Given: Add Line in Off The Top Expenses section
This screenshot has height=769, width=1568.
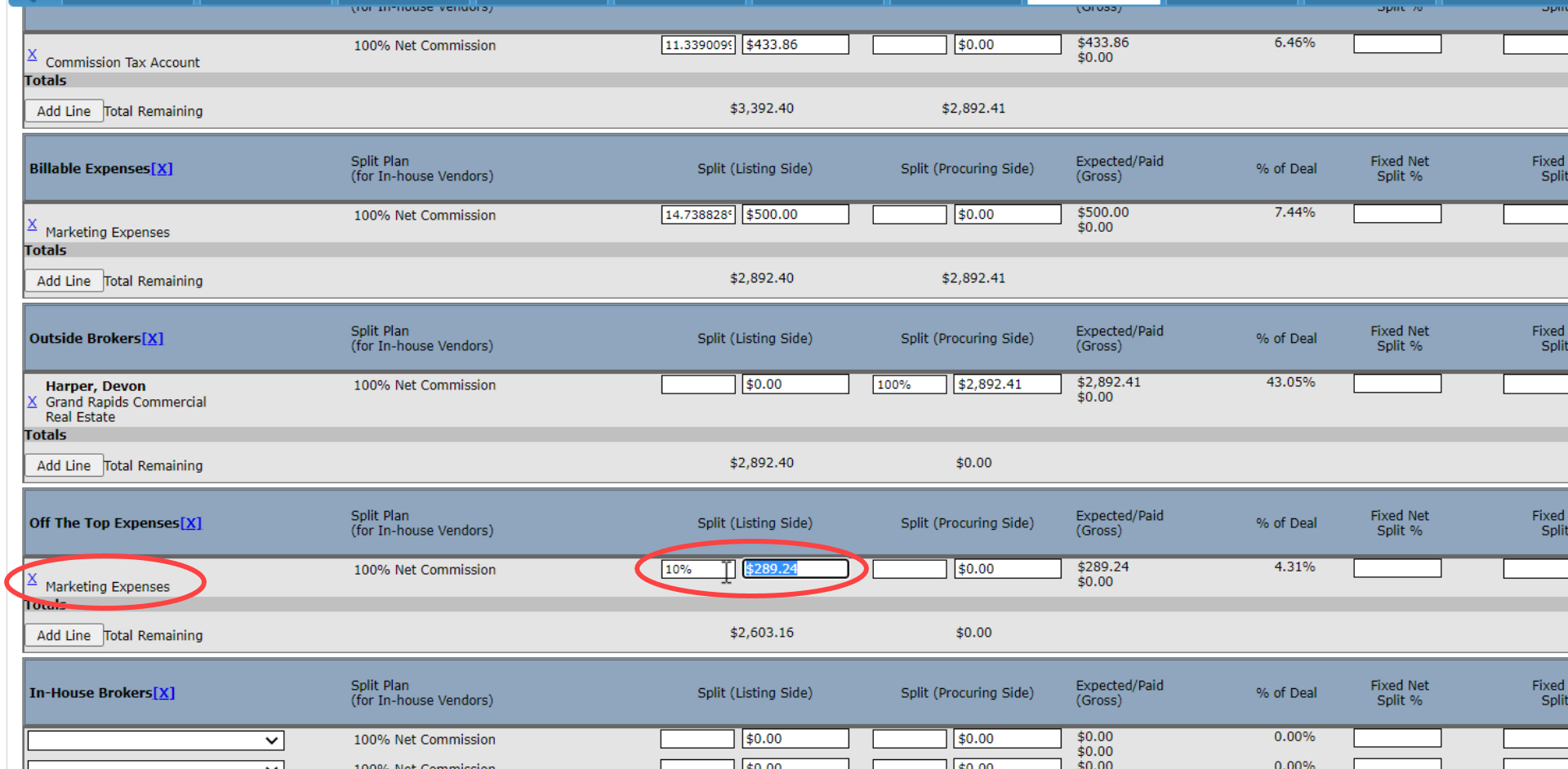Looking at the screenshot, I should point(64,635).
